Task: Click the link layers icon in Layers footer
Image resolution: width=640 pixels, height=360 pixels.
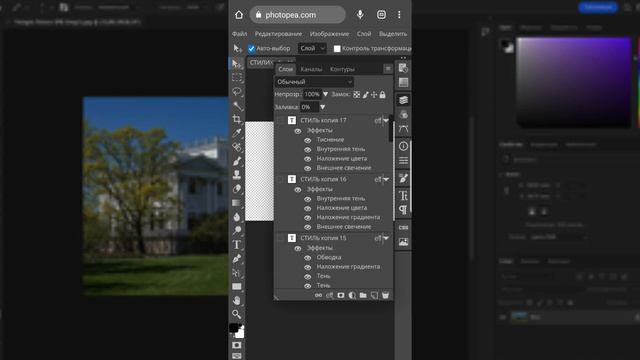Action: tap(318, 295)
